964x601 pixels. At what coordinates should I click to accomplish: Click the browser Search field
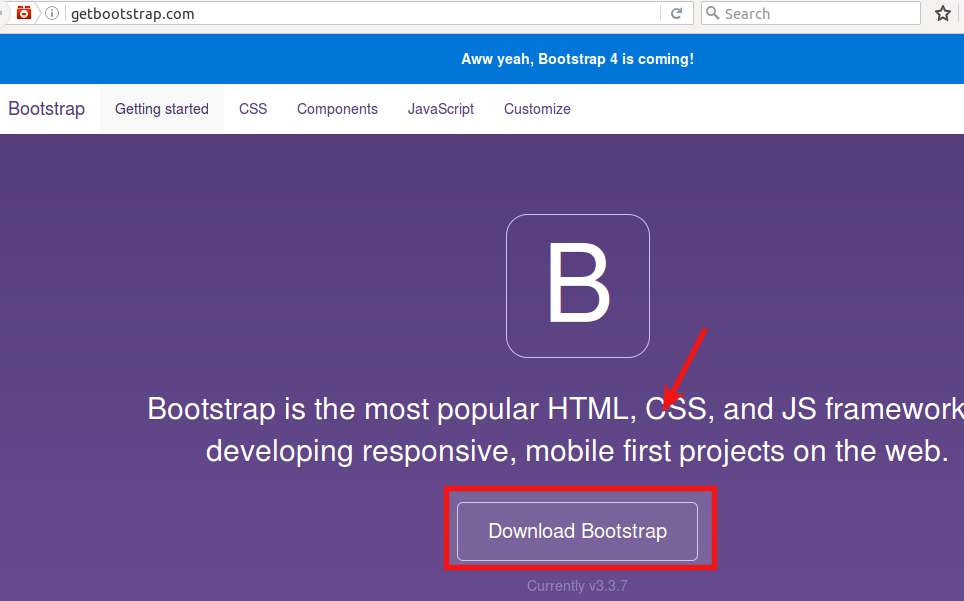click(800, 13)
